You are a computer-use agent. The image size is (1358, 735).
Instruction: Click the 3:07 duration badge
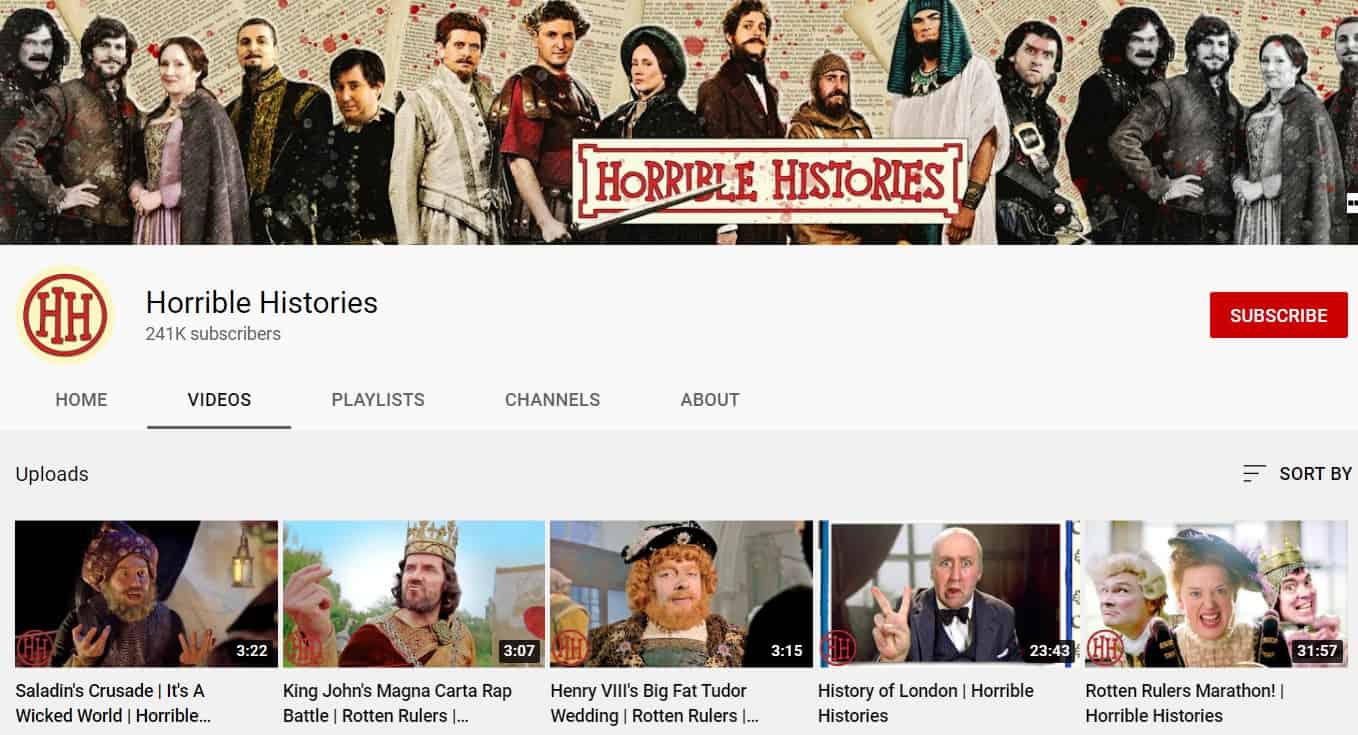(519, 651)
